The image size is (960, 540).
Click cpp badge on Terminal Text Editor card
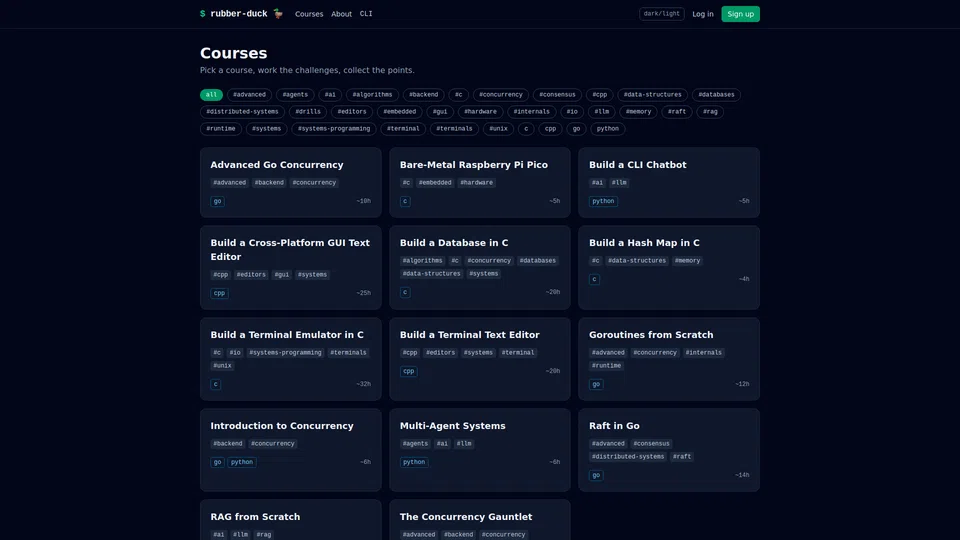coord(408,372)
